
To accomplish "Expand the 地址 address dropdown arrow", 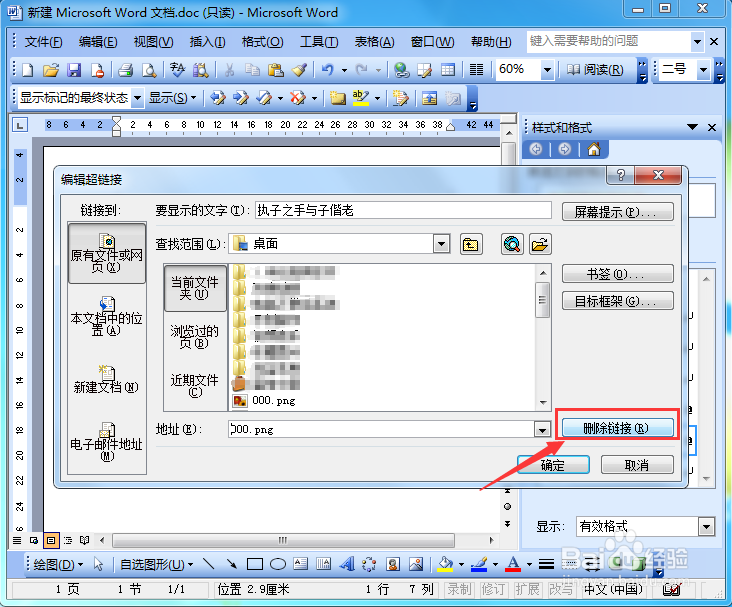I will 542,430.
